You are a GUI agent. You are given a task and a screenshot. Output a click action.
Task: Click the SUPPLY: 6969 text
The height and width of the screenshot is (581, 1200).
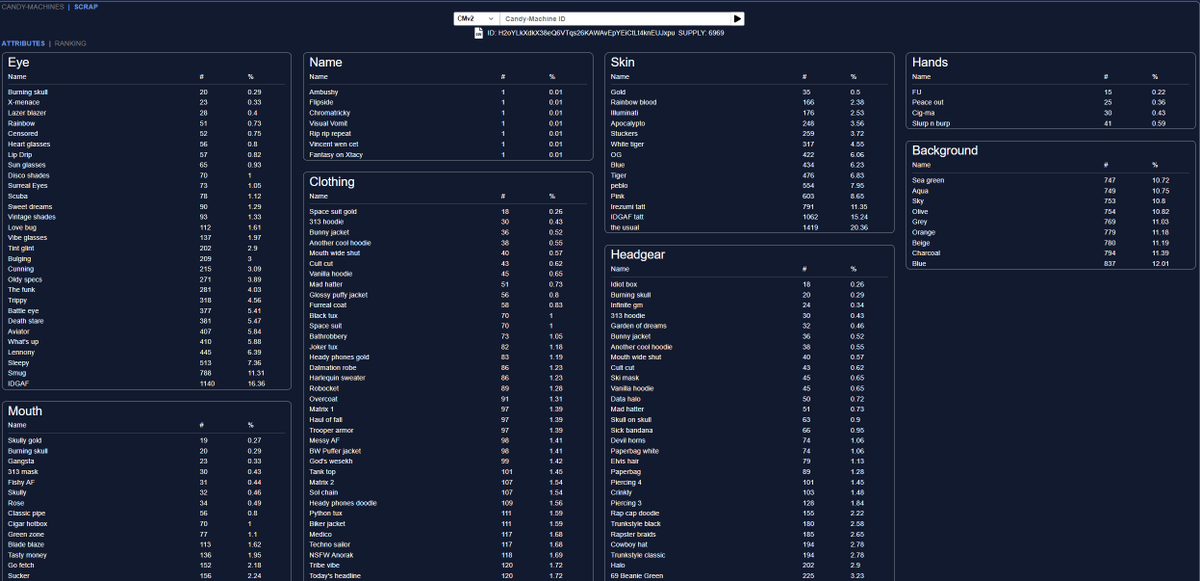click(x=701, y=33)
